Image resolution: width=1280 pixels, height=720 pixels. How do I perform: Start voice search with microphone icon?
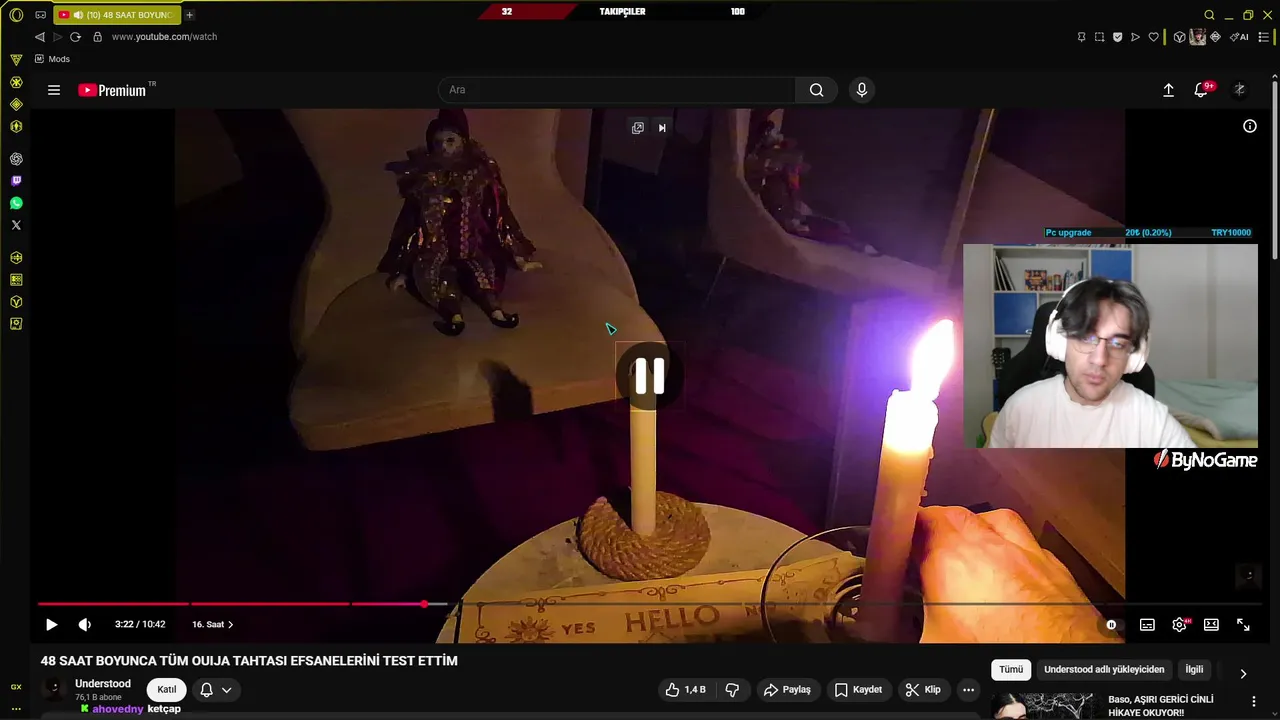pyautogui.click(x=862, y=90)
